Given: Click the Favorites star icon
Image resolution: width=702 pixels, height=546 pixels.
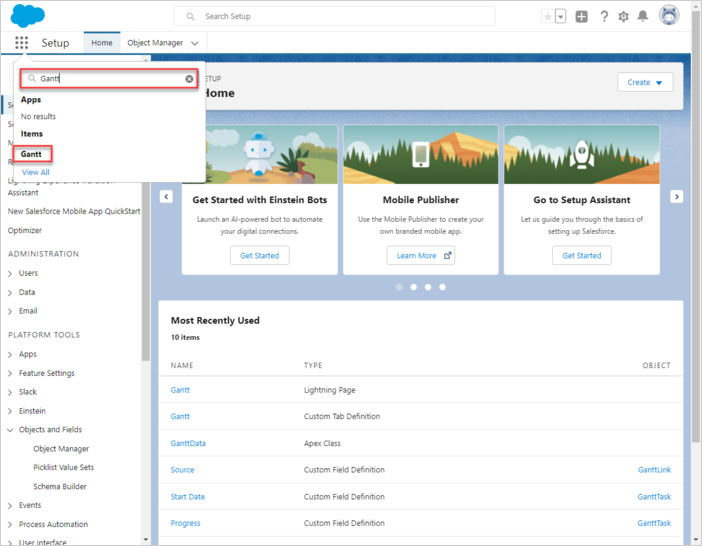Looking at the screenshot, I should coord(547,17).
